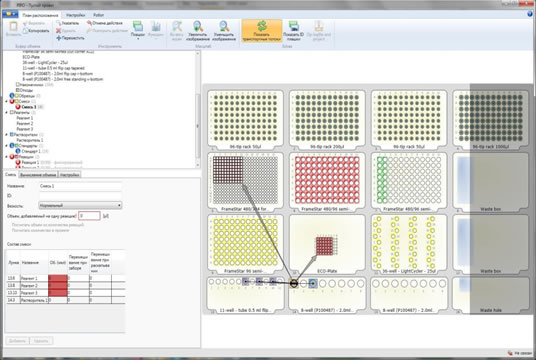Open the viscosity Нормальный combo box
The width and height of the screenshot is (536, 360).
click(80, 205)
